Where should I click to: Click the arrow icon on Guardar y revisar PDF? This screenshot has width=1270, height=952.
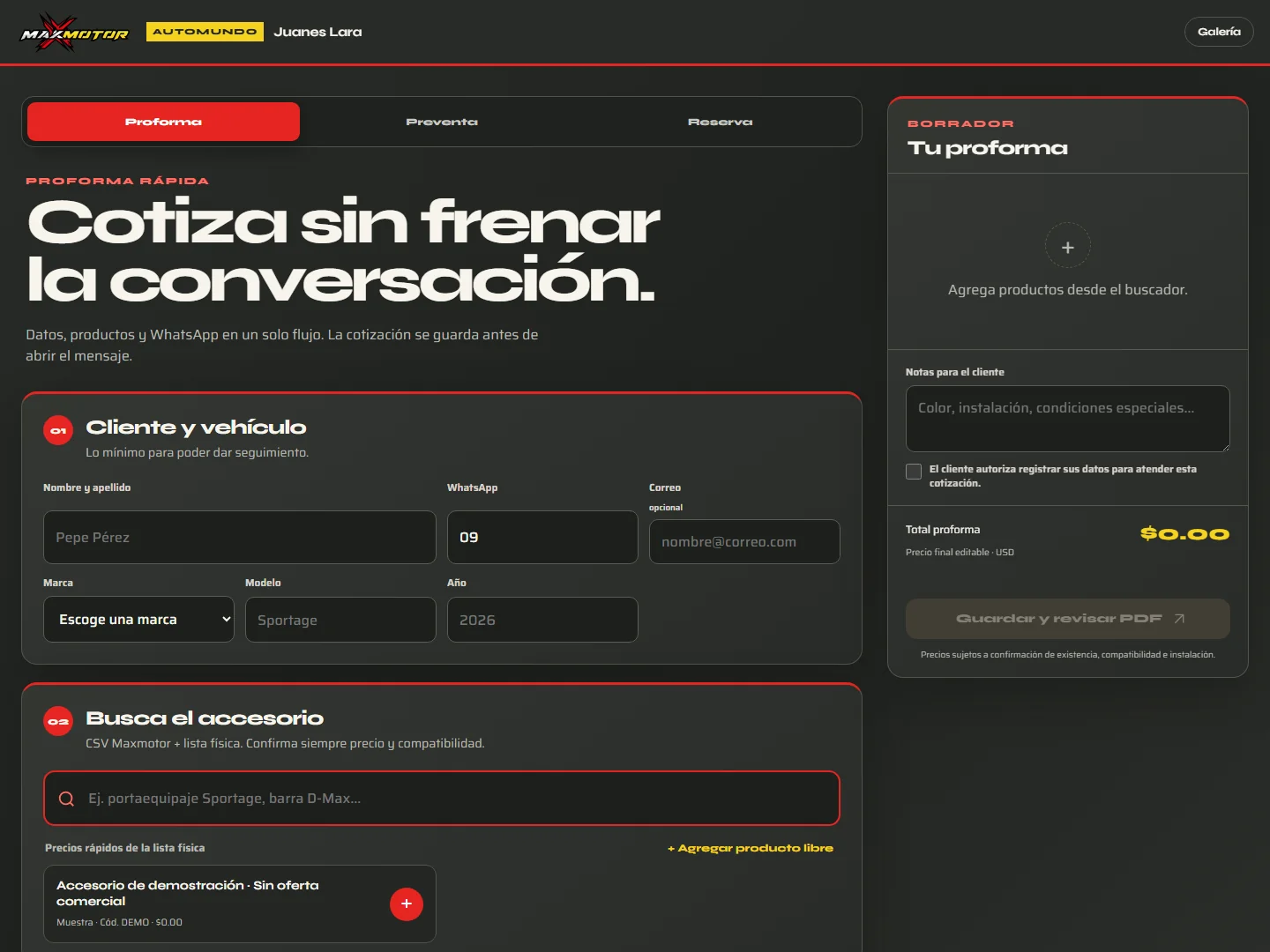point(1179,619)
